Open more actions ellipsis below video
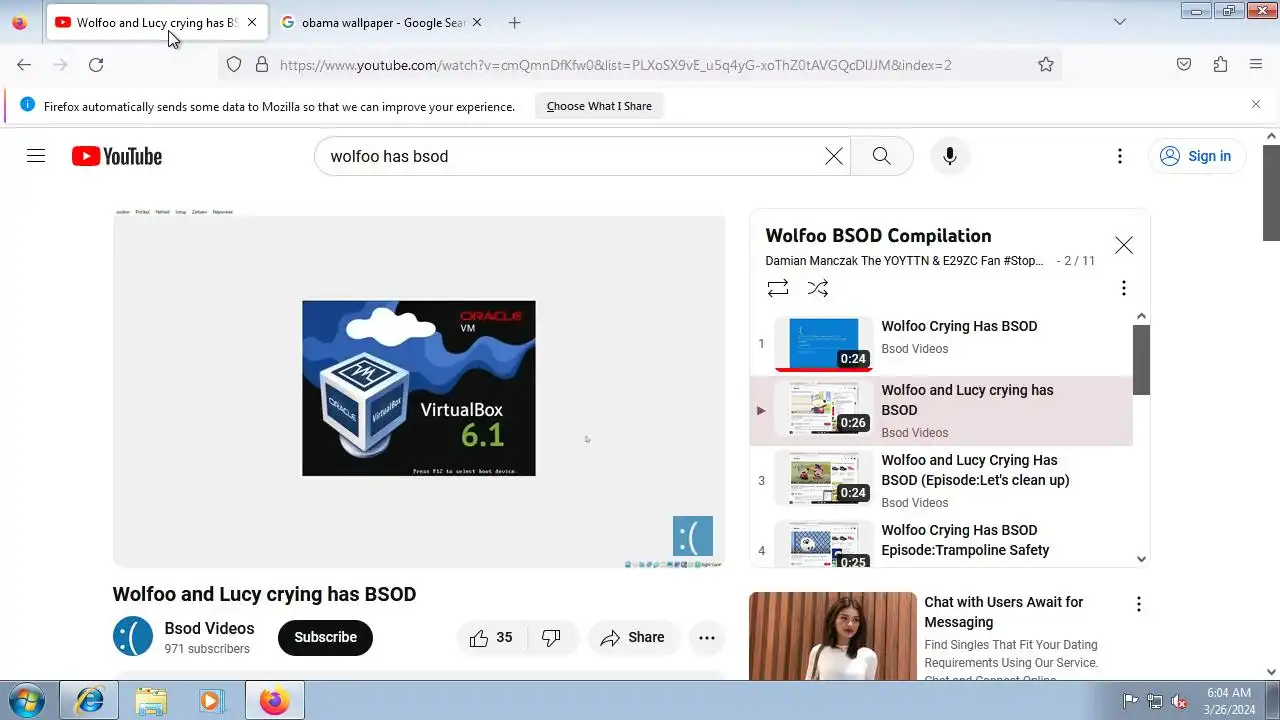 tap(707, 638)
